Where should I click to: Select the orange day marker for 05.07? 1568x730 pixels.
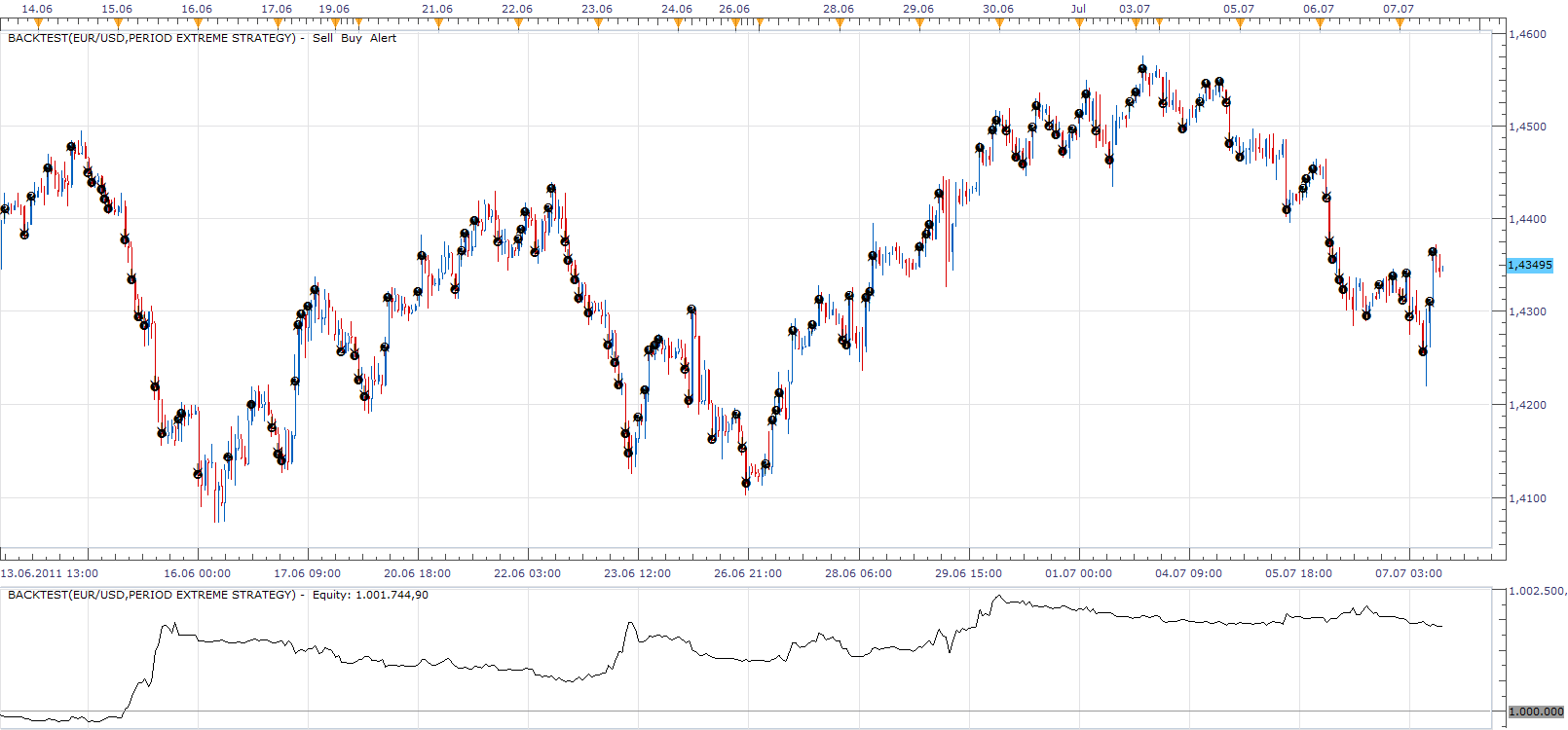(1240, 23)
